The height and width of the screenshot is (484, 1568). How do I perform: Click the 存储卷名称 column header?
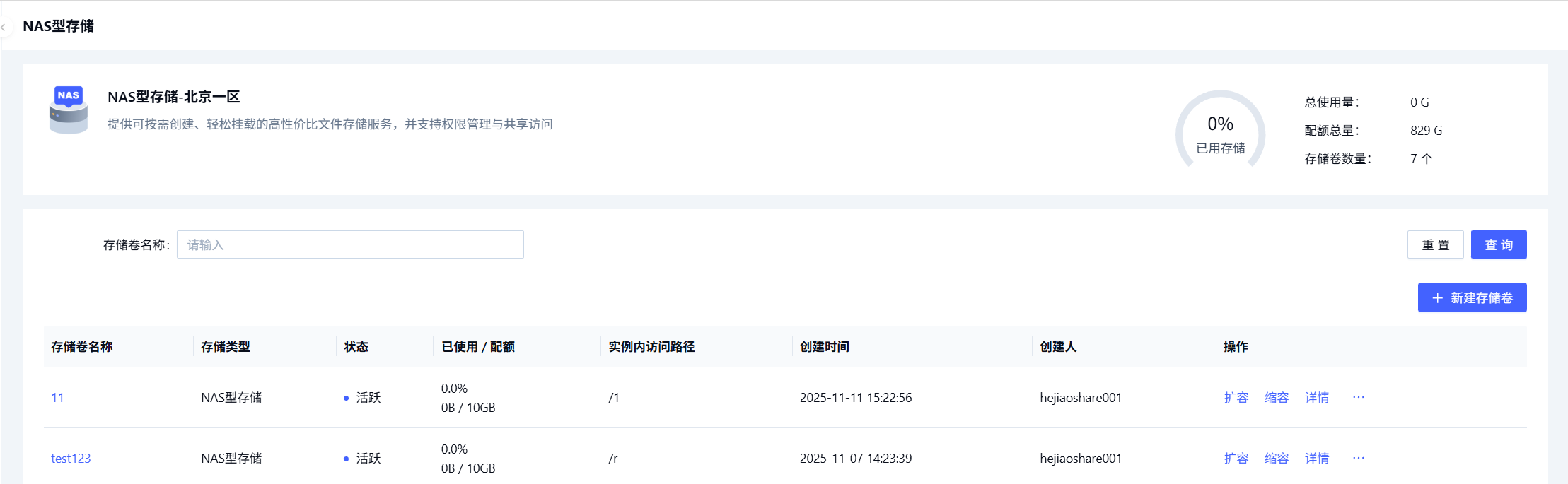(x=82, y=347)
